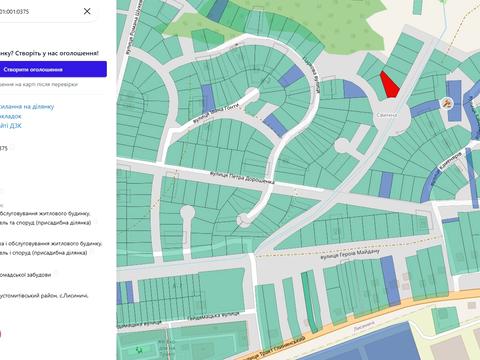Click the 'Царська вулиця' curved street label

tap(312, 74)
